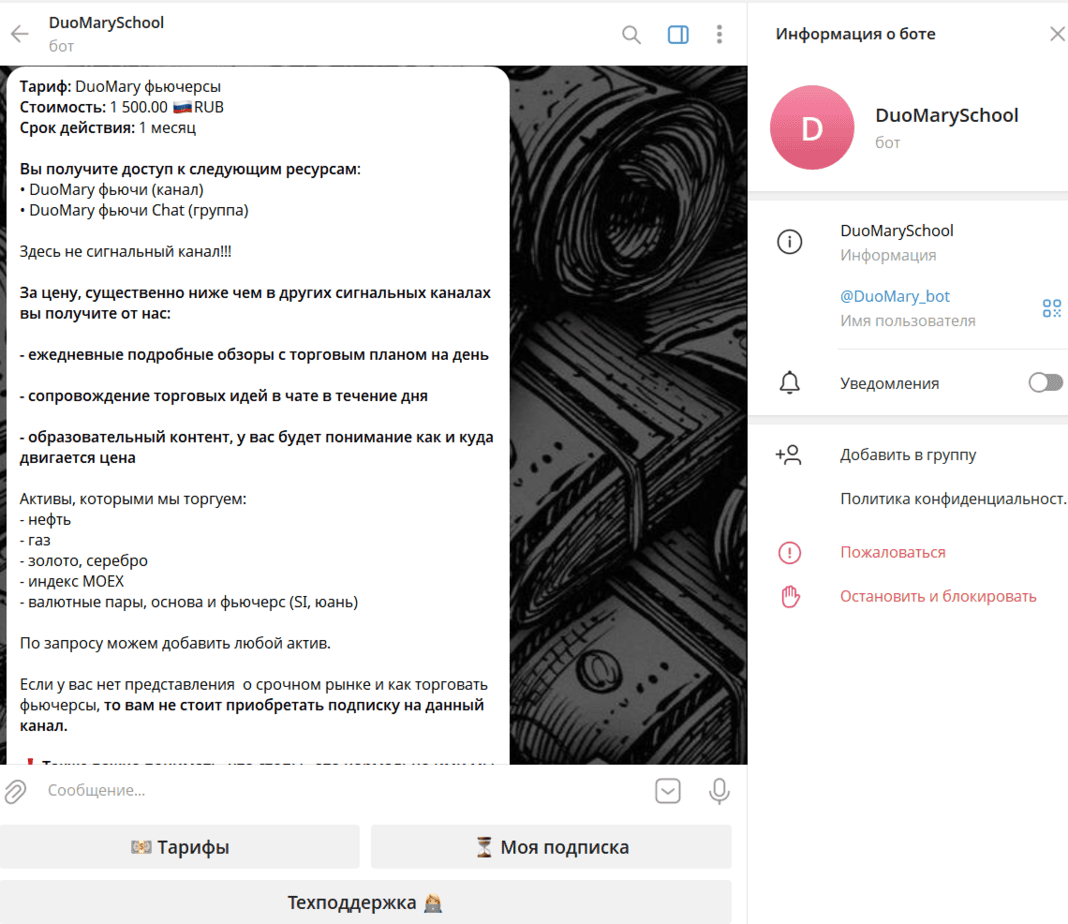Click the attach file paperclip icon

click(x=16, y=791)
